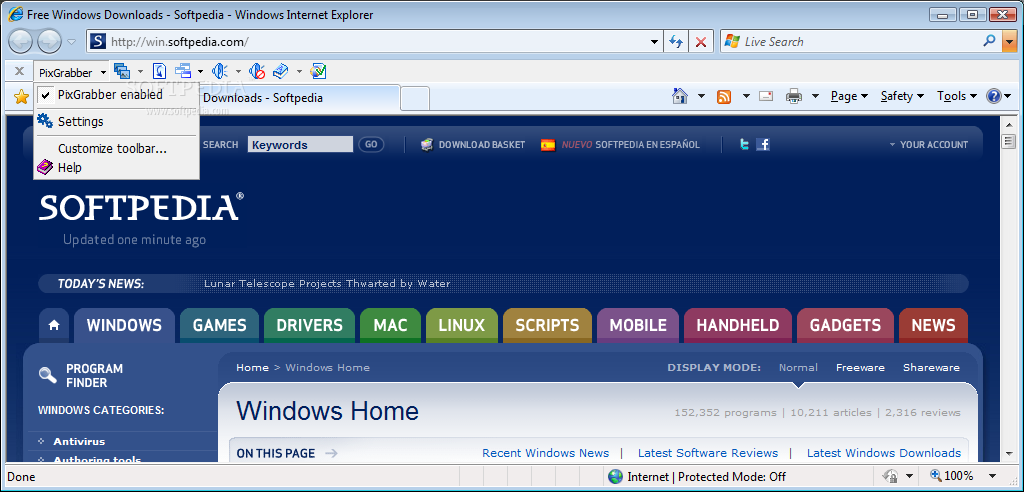Click the Live Search input box
Image resolution: width=1024 pixels, height=492 pixels.
point(861,42)
